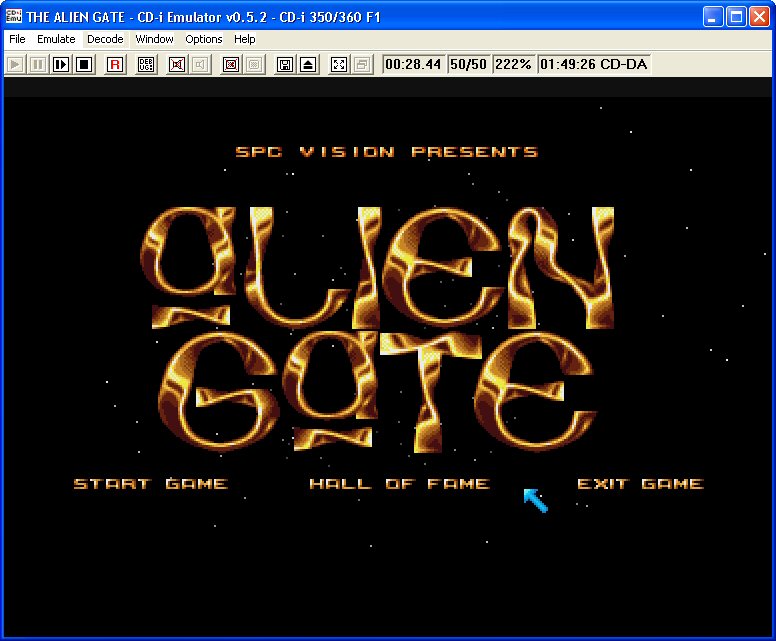Screen dimensions: 776x641
Task: Eject the disc with the eject icon
Action: coord(308,64)
